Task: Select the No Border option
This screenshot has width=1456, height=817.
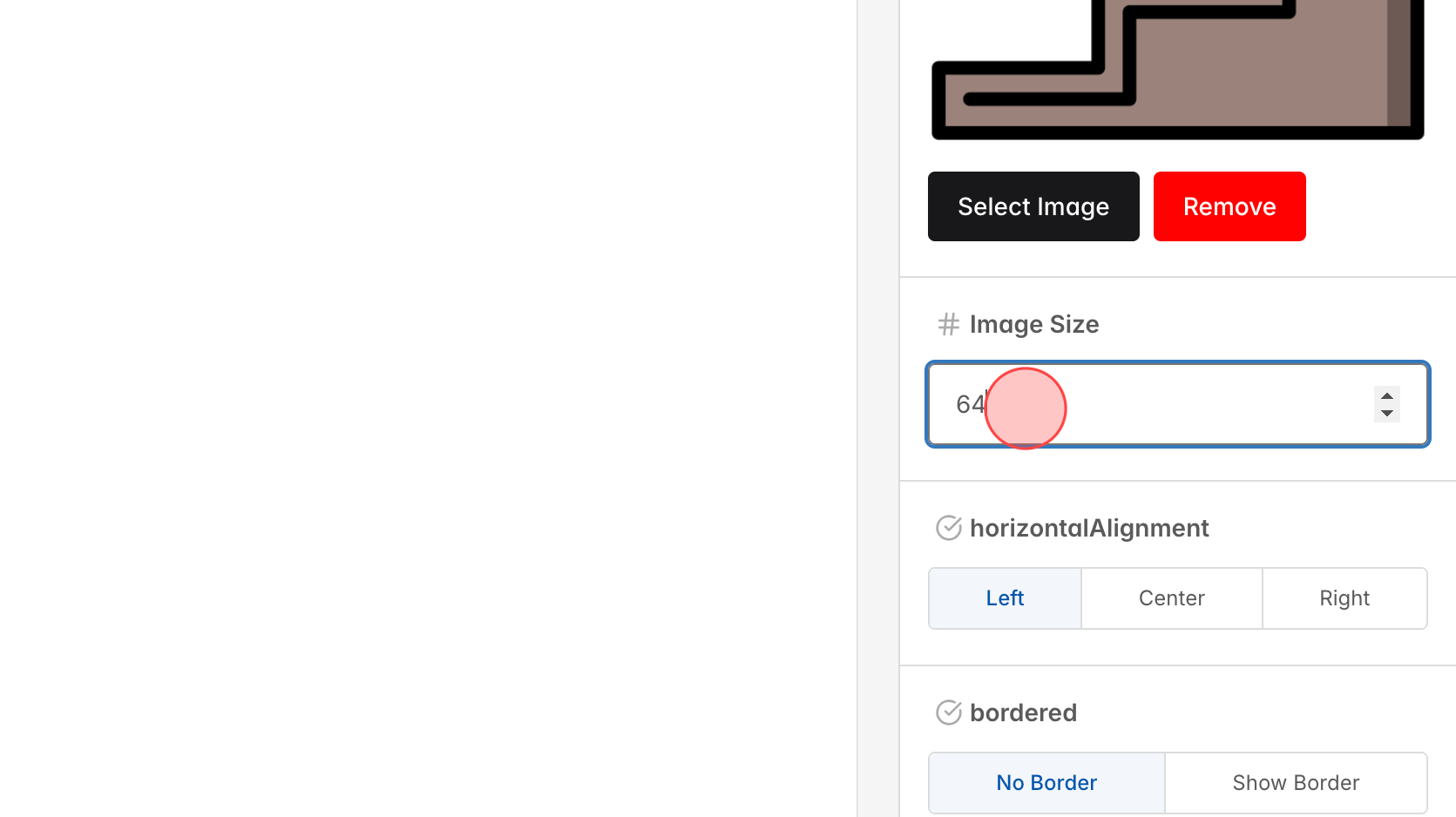Action: [x=1046, y=782]
